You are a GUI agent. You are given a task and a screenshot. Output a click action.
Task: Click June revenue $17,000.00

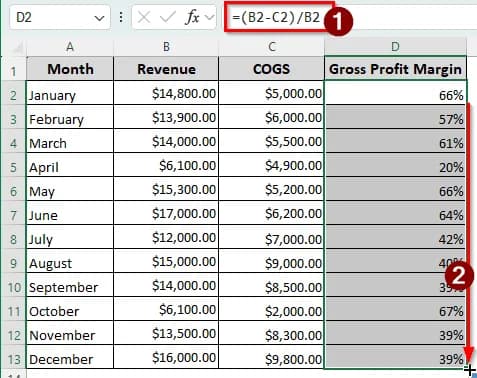coord(166,213)
